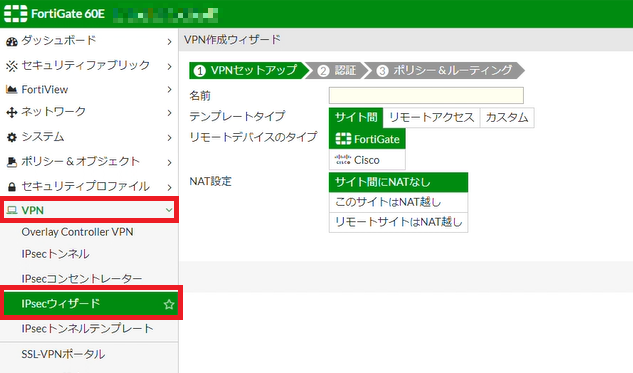Image resolution: width=633 pixels, height=373 pixels.
Task: Click the FortiGate 60E title text
Action: [x=68, y=14]
